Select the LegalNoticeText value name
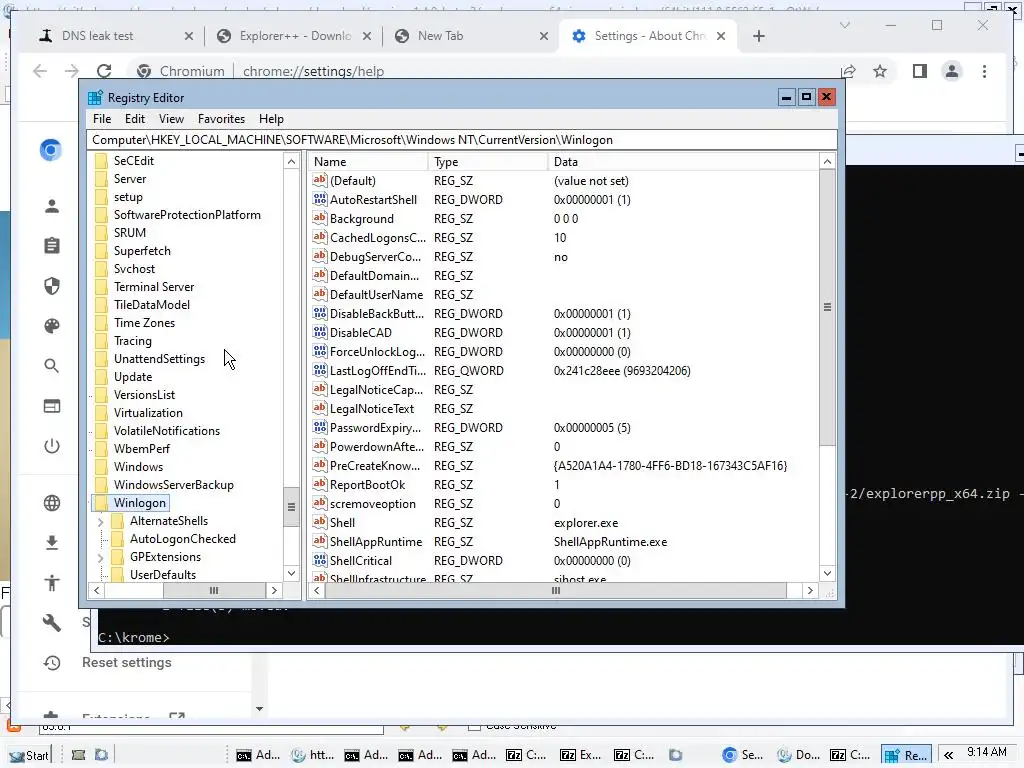Viewport: 1024px width, 768px height. coord(372,409)
